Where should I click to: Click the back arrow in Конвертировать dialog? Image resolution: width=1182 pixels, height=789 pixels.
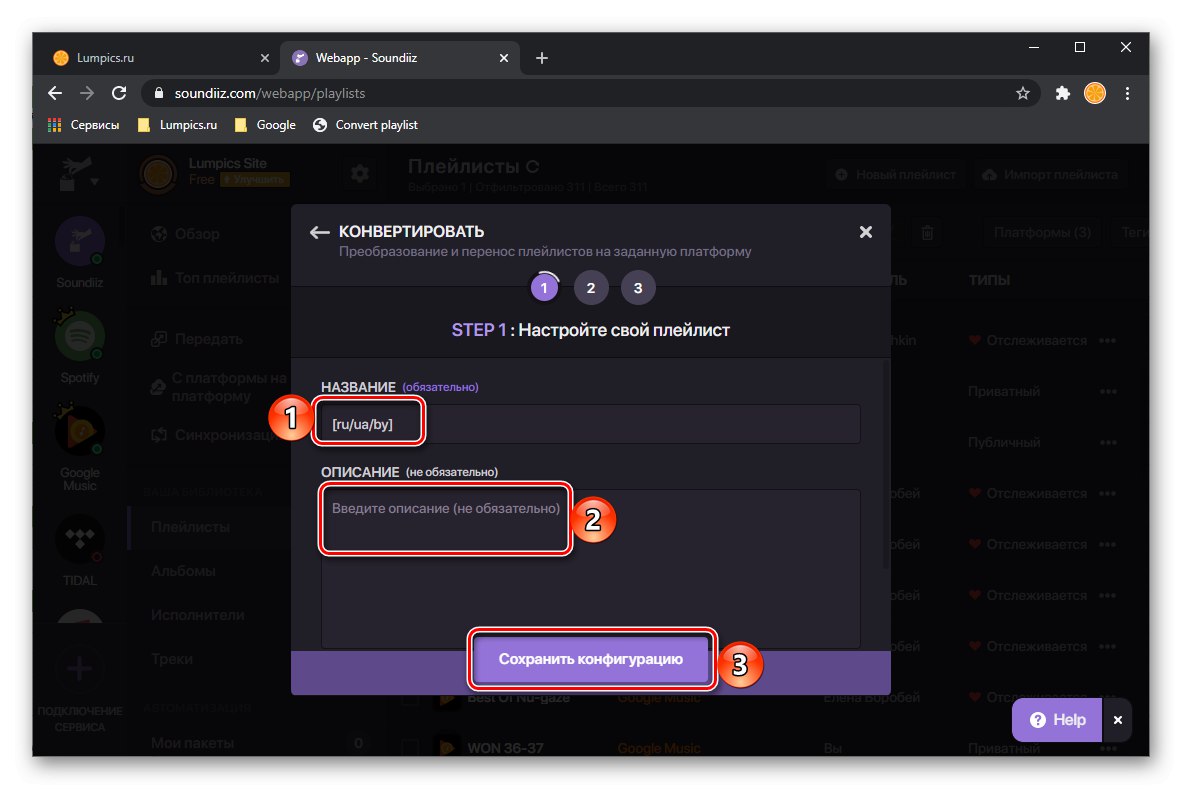tap(320, 232)
